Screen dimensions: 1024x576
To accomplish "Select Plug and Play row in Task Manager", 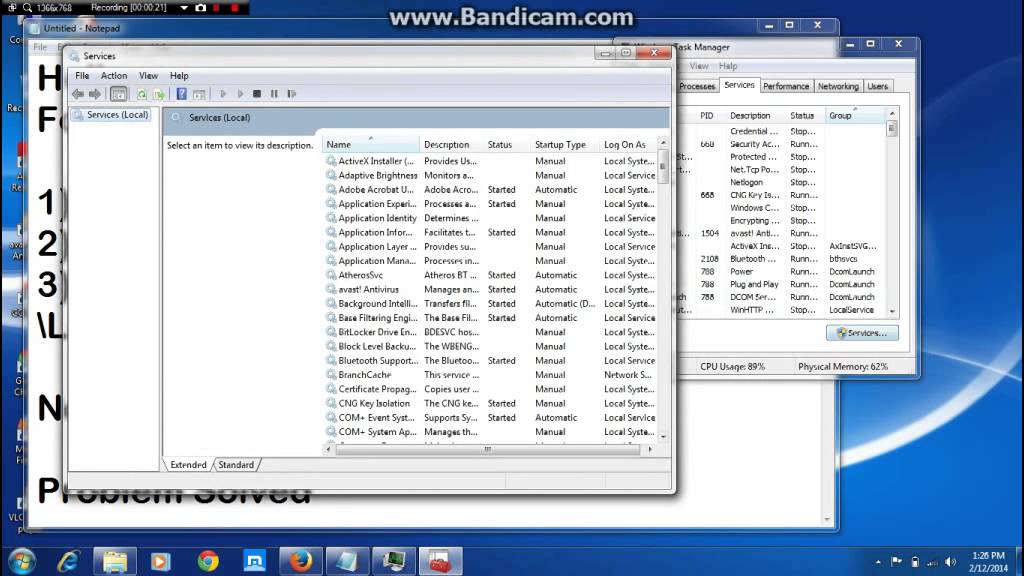I will point(781,285).
